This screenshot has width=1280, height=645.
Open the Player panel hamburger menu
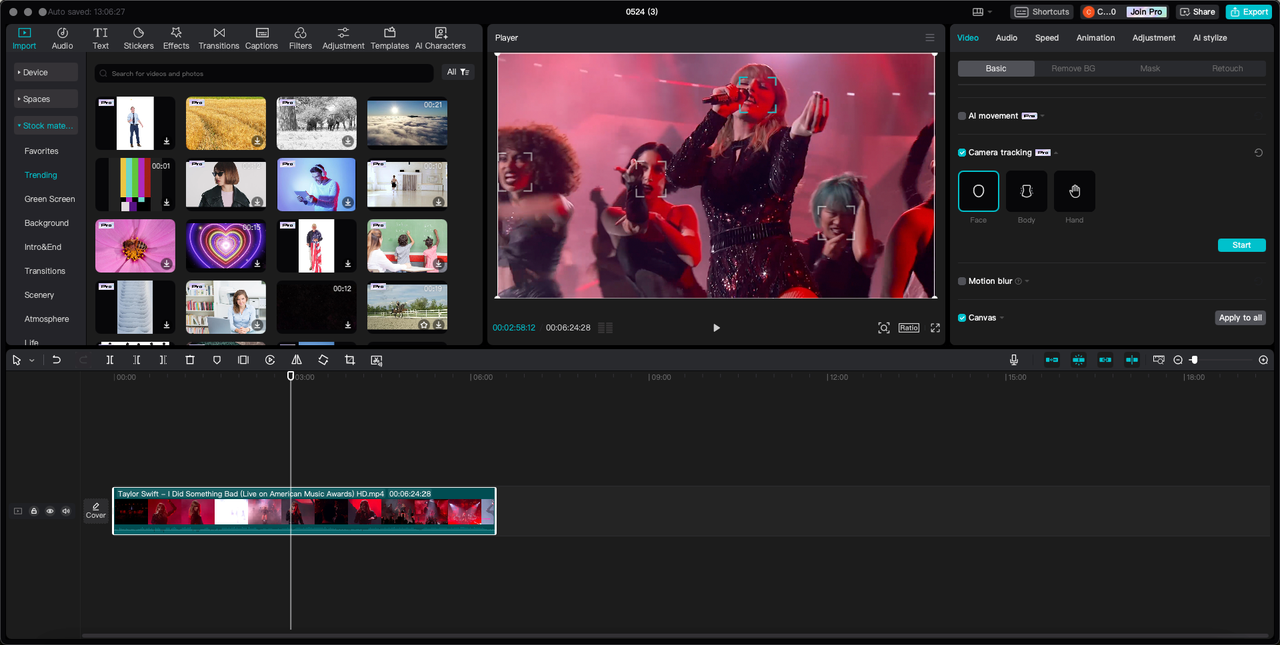(930, 38)
